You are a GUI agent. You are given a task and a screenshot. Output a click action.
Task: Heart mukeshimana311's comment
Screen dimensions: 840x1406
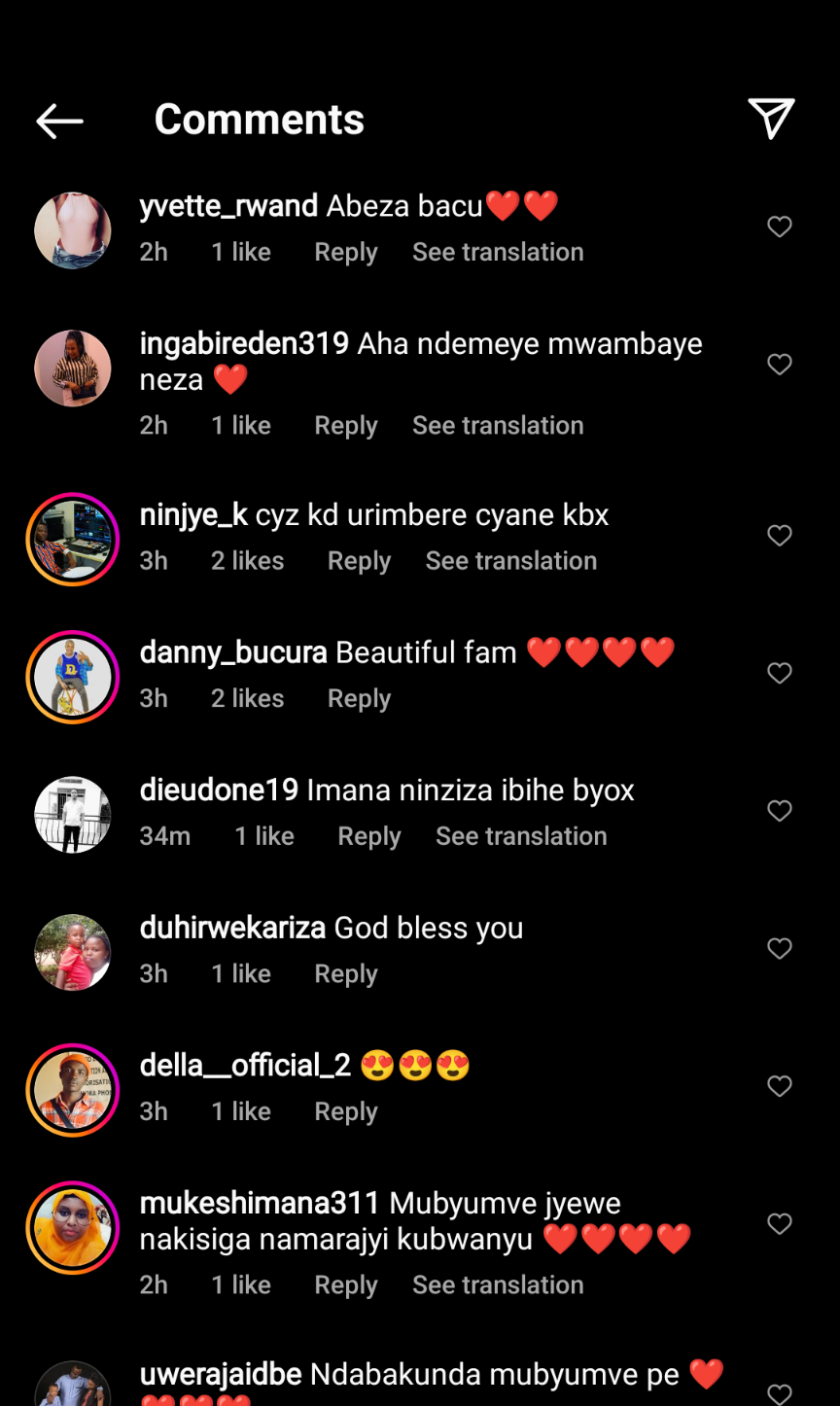(780, 1223)
